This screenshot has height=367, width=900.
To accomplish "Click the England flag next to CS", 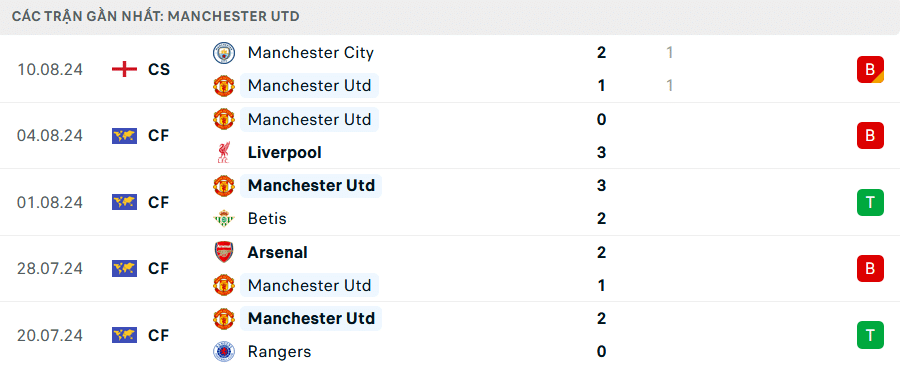I will click(125, 69).
